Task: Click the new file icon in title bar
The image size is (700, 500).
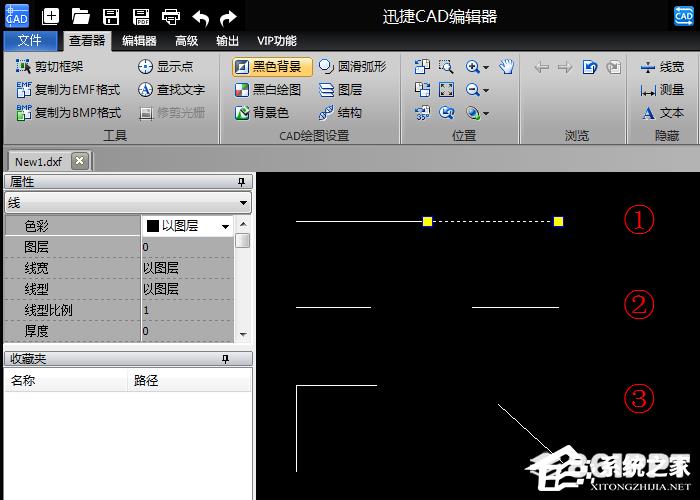Action: (50, 17)
